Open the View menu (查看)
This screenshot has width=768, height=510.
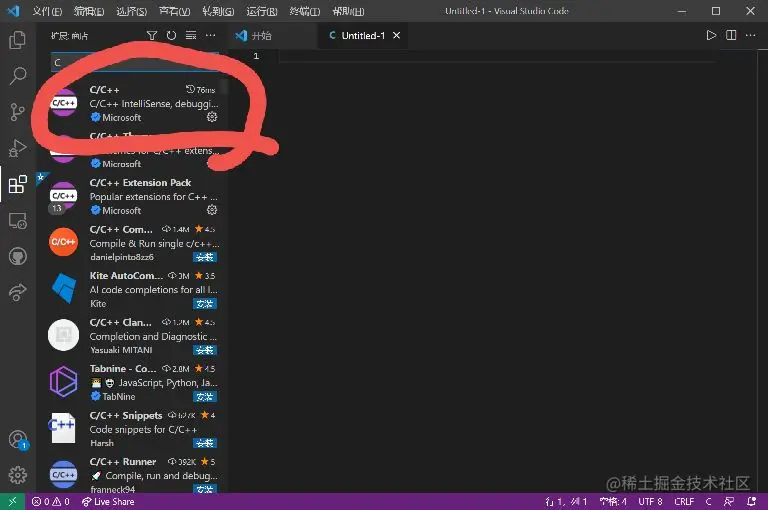point(175,11)
